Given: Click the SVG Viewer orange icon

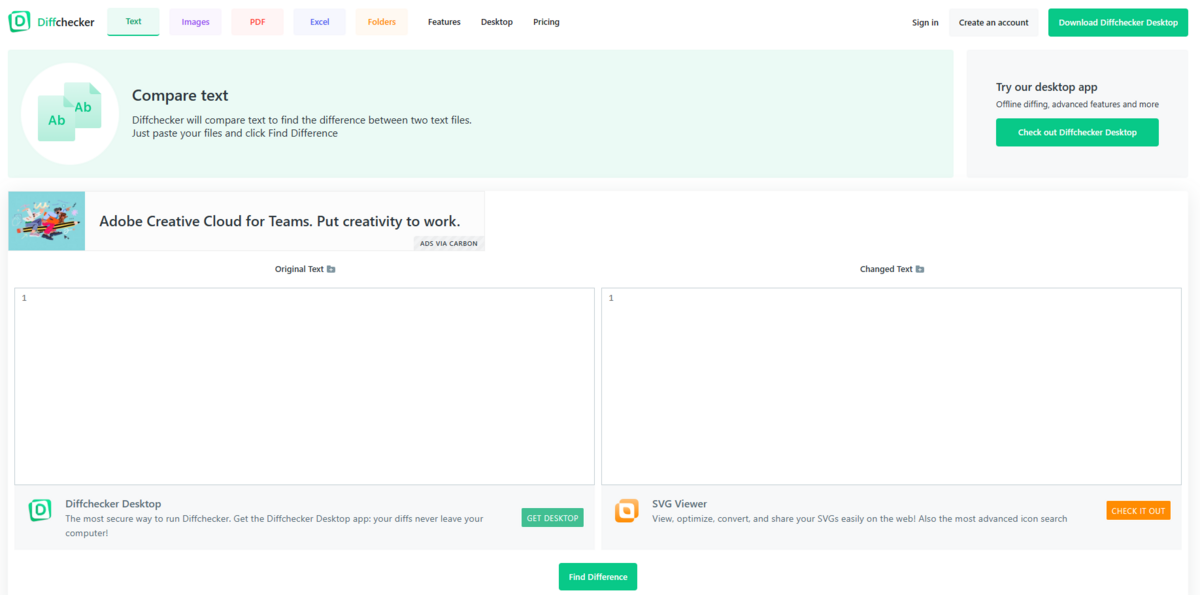Looking at the screenshot, I should point(627,510).
